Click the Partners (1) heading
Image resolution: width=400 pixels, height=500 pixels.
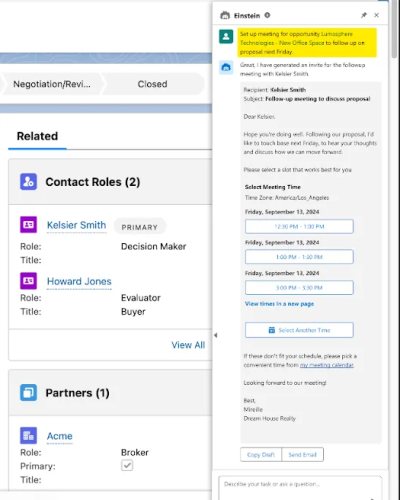point(77,393)
